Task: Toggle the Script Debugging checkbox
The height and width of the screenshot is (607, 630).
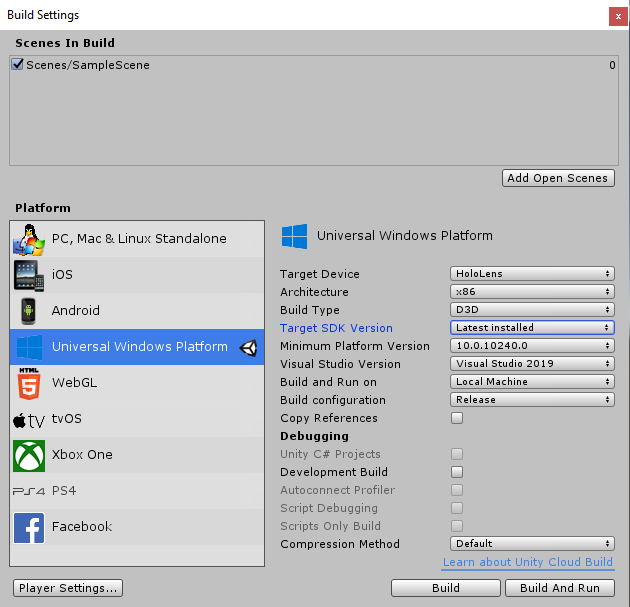Action: click(x=457, y=508)
